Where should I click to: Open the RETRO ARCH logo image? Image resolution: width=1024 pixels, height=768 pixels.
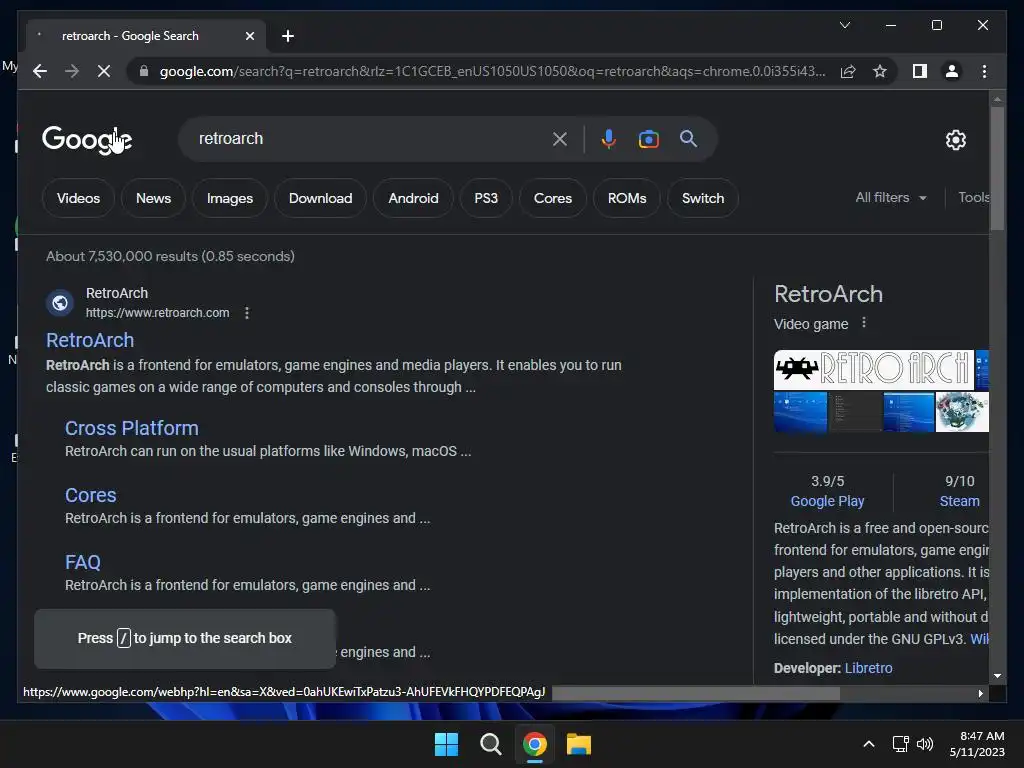click(x=873, y=370)
